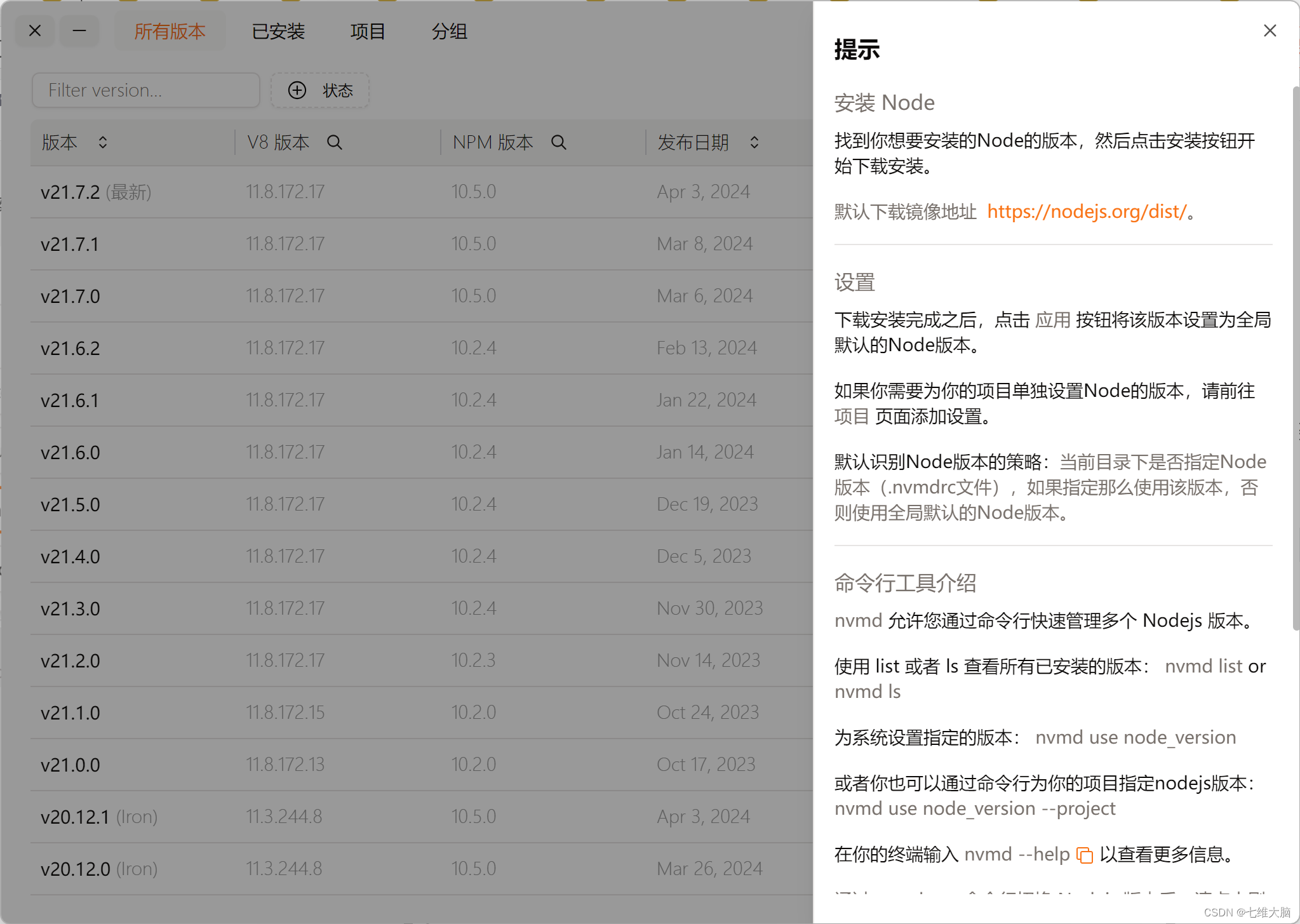Click release date Dec 19, 2023

click(707, 504)
